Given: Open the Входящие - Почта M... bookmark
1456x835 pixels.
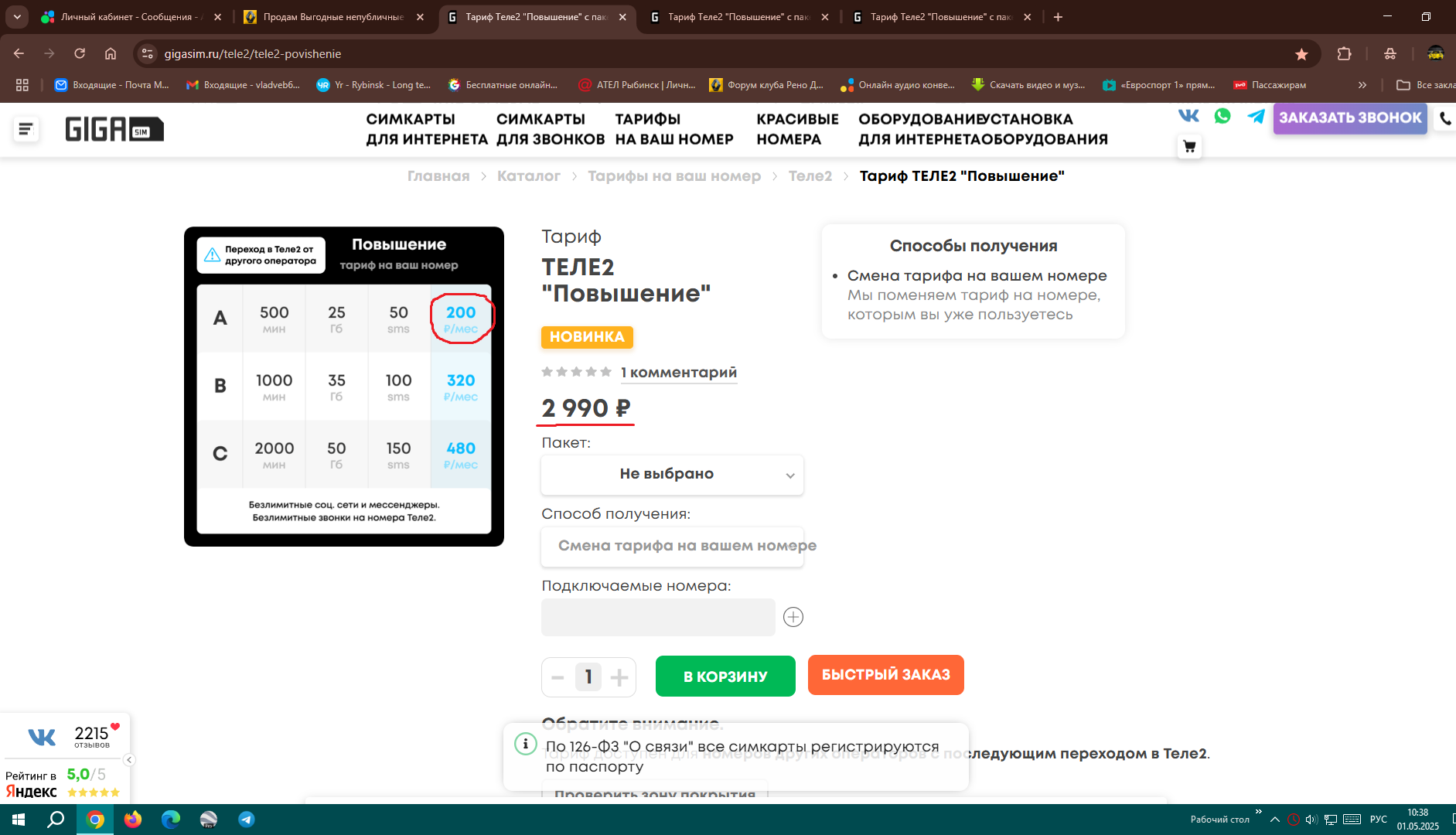Looking at the screenshot, I should [112, 85].
